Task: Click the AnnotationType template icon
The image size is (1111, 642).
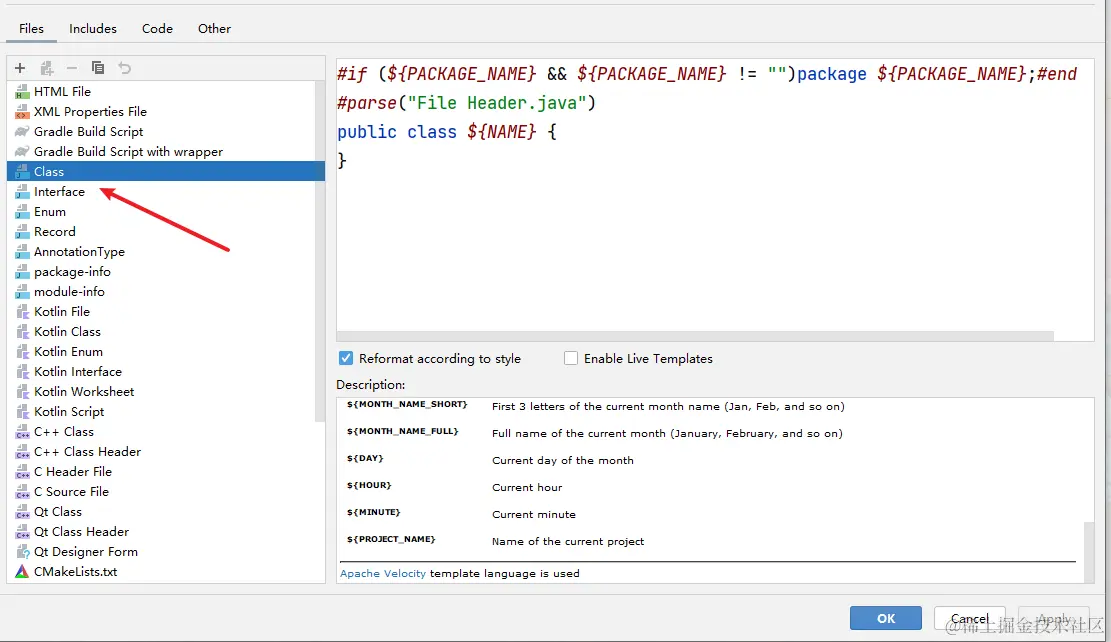Action: pos(22,252)
